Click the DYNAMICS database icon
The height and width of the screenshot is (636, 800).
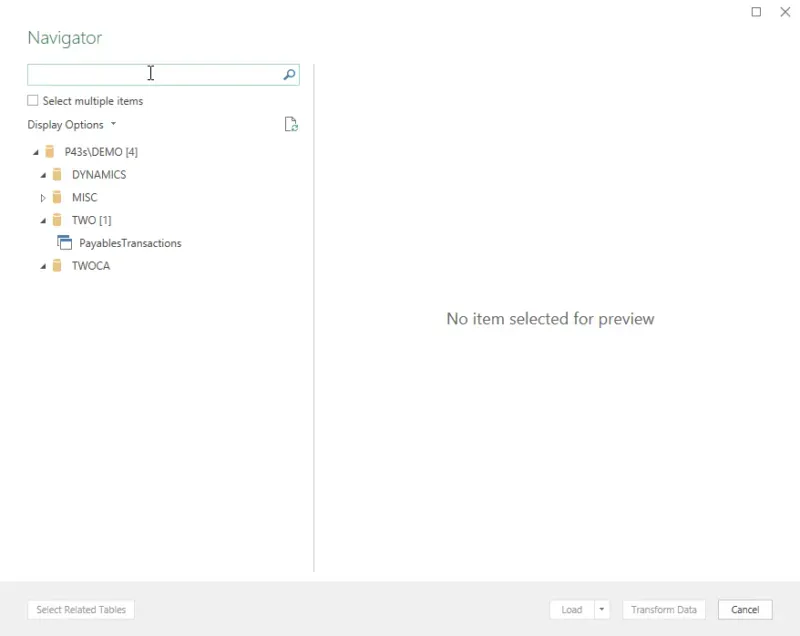coord(57,175)
